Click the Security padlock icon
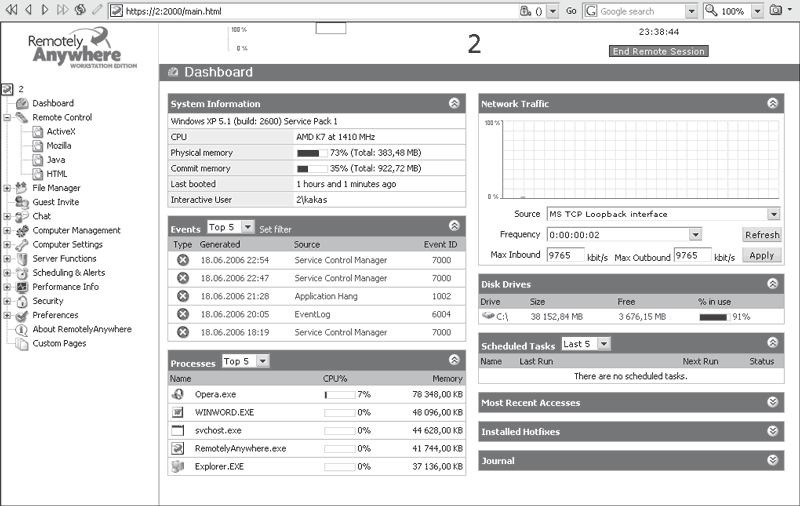 pyautogui.click(x=22, y=301)
